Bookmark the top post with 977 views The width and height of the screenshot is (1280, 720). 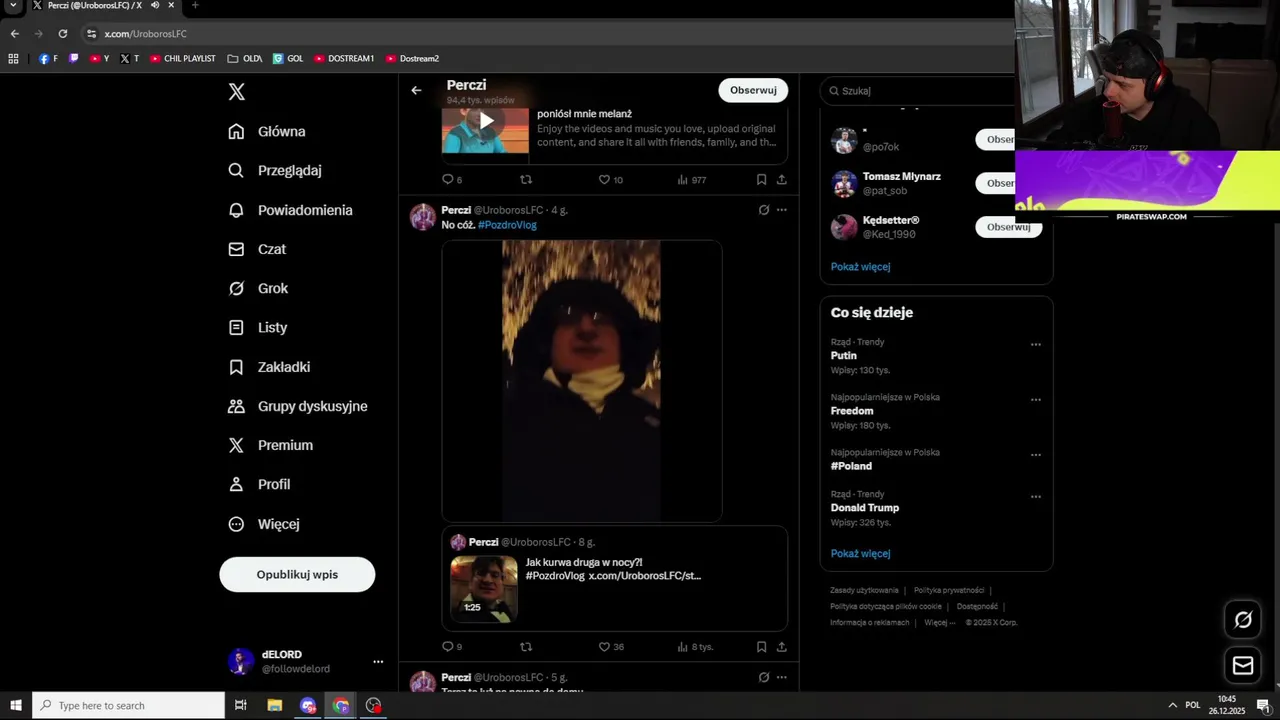[x=761, y=180]
